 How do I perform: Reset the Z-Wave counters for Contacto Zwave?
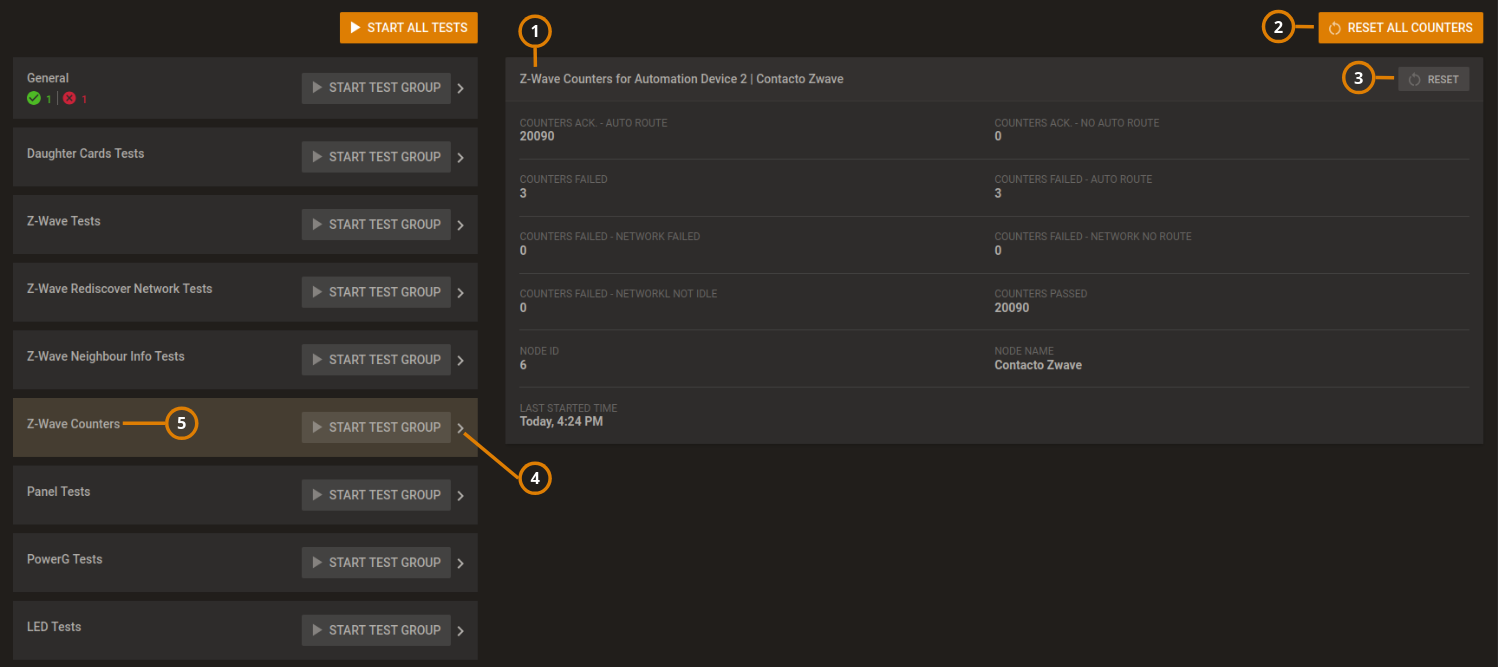[1433, 79]
